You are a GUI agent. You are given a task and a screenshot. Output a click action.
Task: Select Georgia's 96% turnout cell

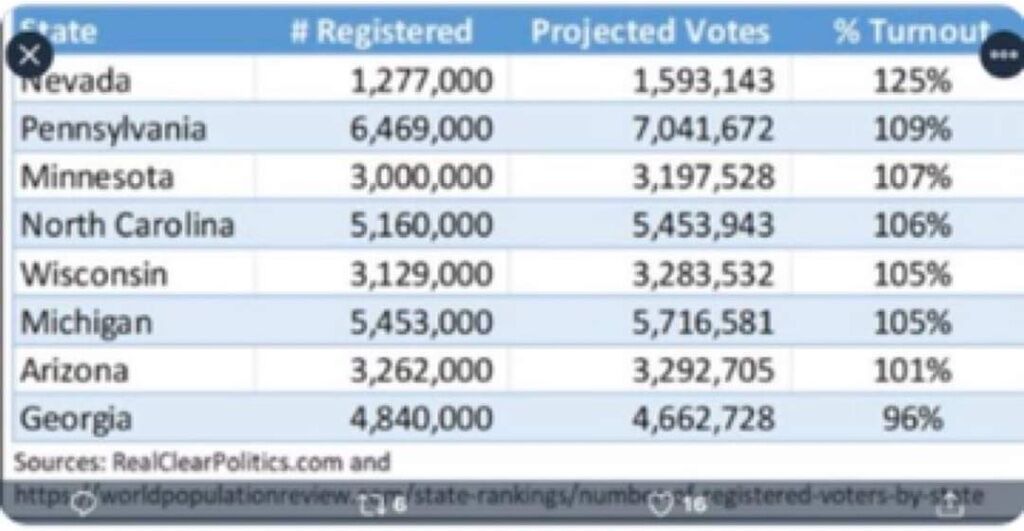tap(912, 419)
